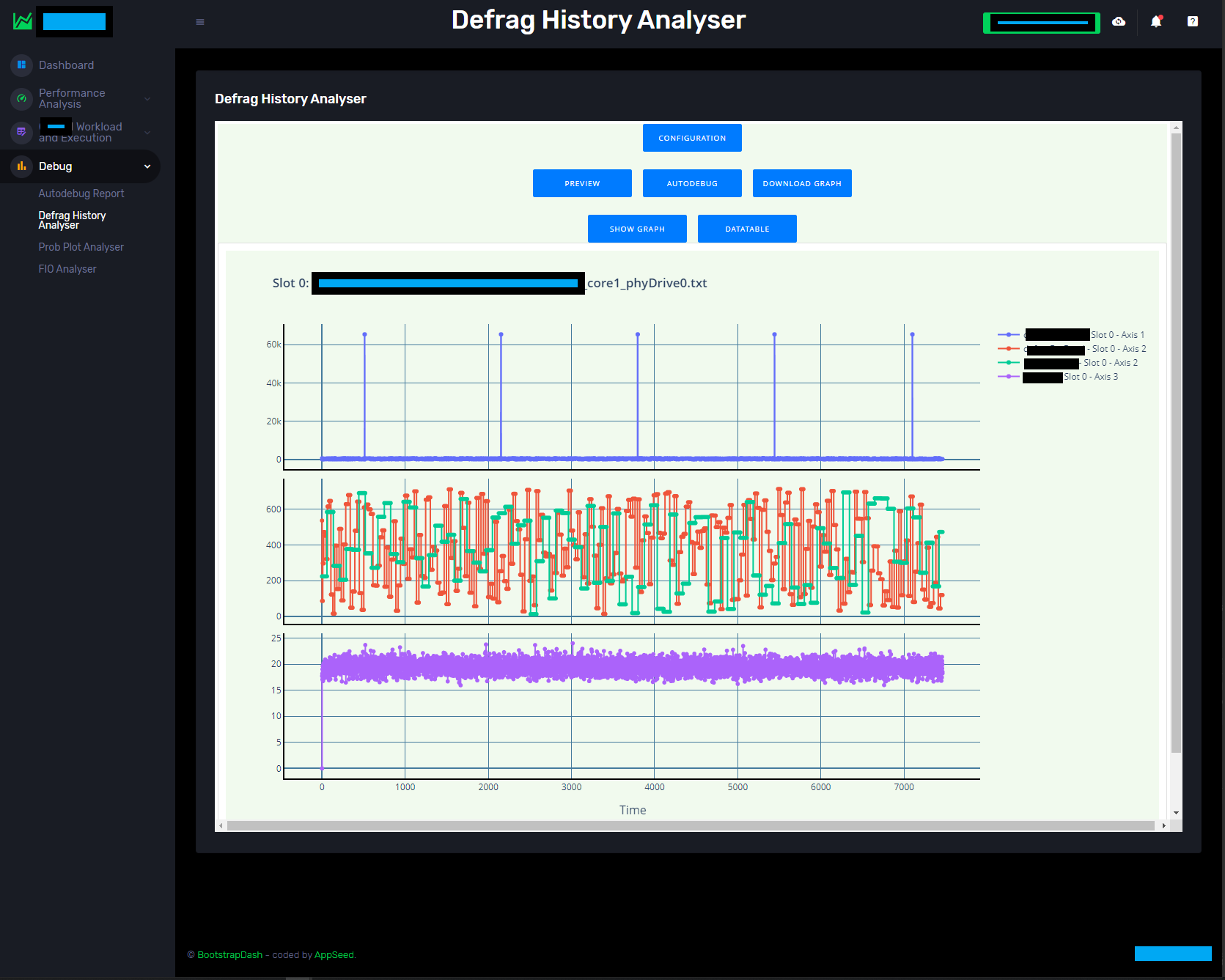The width and height of the screenshot is (1225, 980).
Task: Open Autodebug Report submenu item
Action: click(81, 194)
